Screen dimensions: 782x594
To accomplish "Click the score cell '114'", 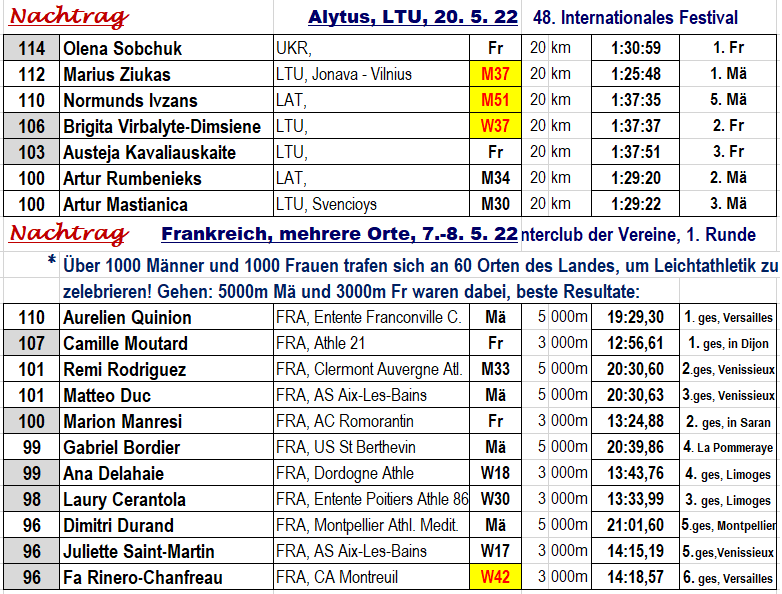I will click(x=31, y=48).
